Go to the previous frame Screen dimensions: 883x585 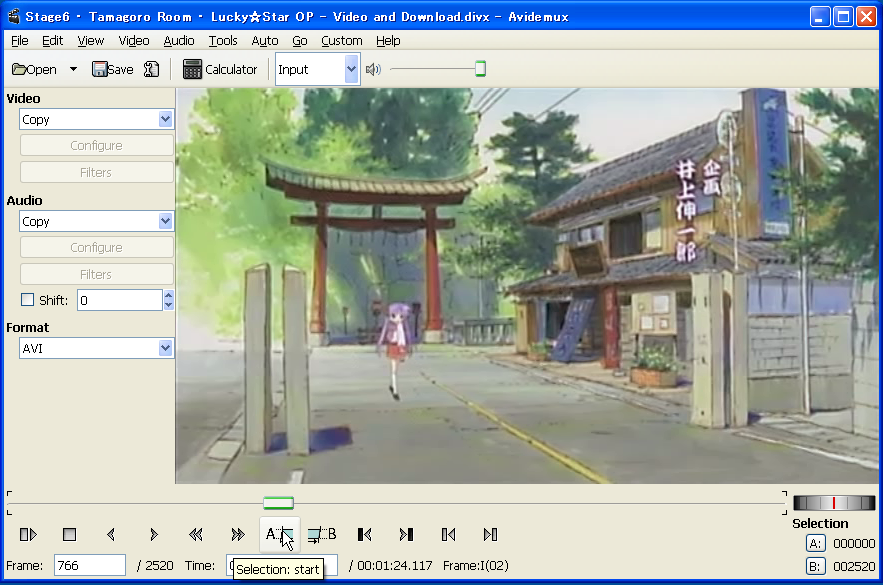[111, 534]
